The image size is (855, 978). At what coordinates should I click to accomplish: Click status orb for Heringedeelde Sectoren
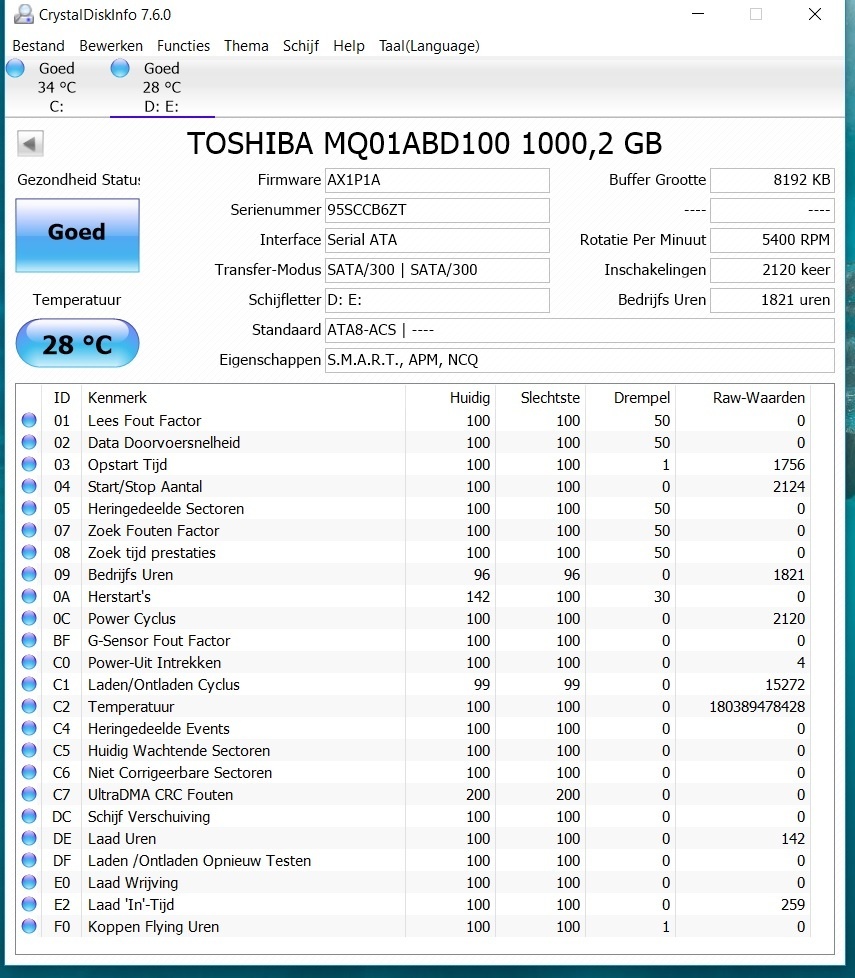click(x=29, y=508)
